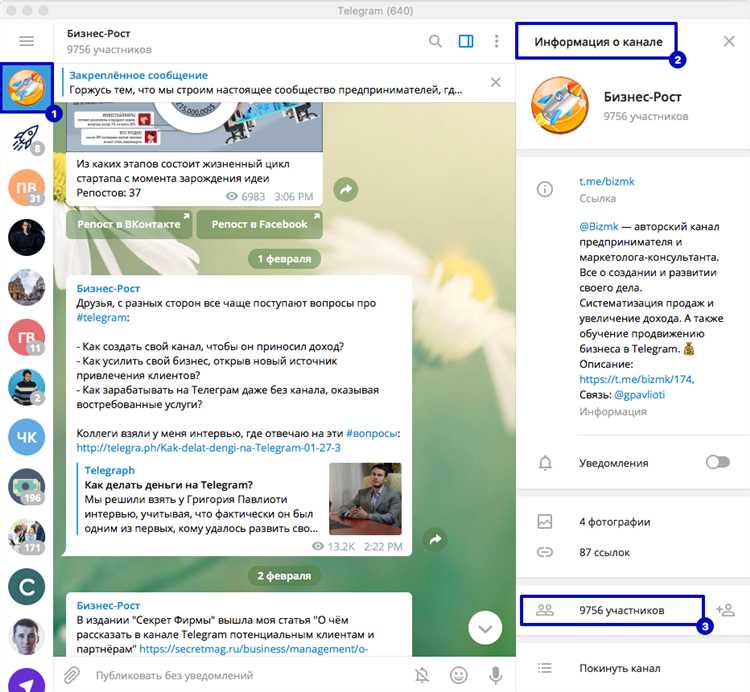Open the ЧК chat

point(26,437)
